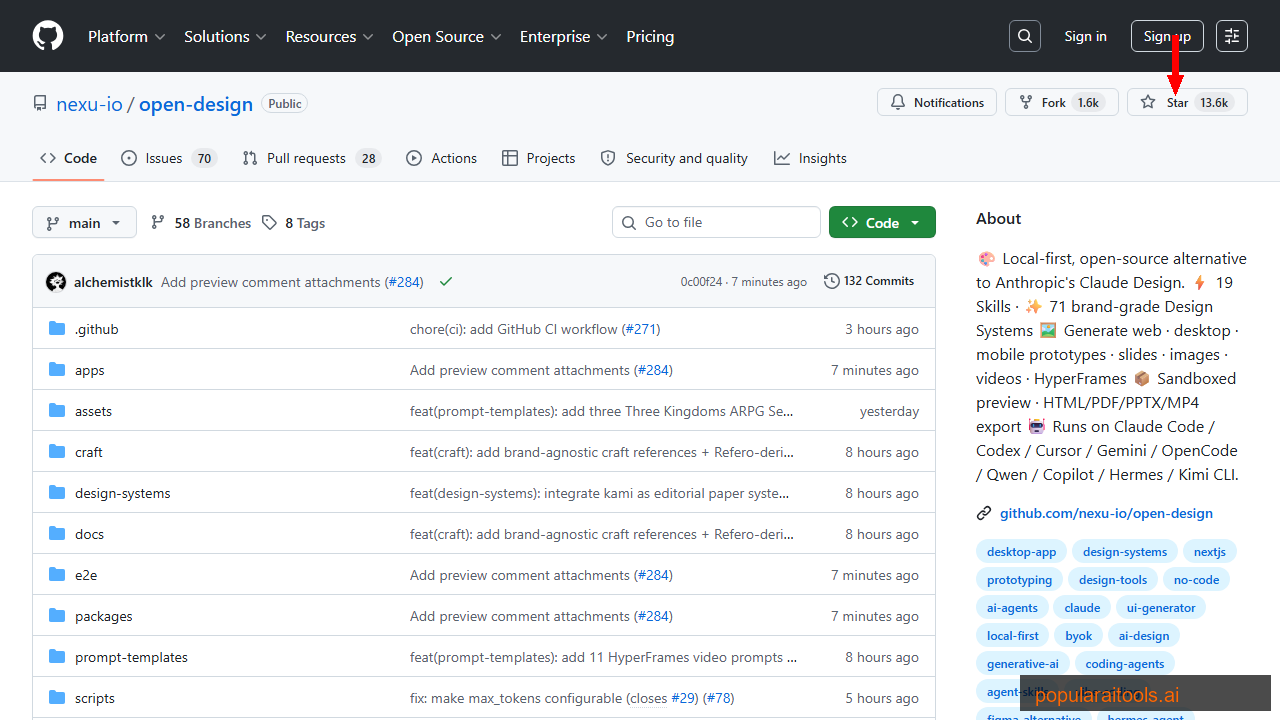Click the scripts folder icon
The image size is (1280, 720).
pos(57,698)
